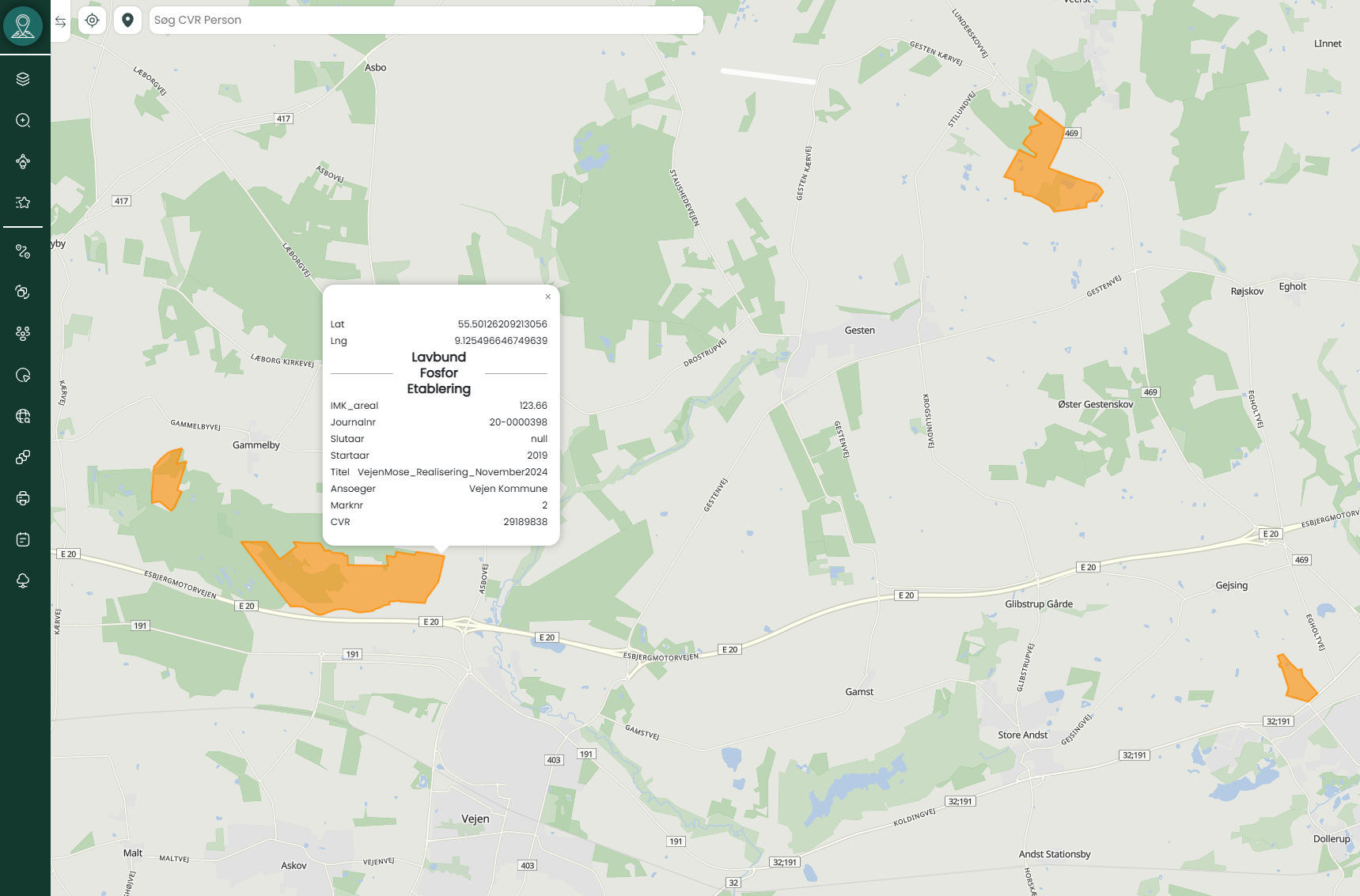
Task: Click the zoom-in magnifier sidebar icon
Action: coord(23,120)
